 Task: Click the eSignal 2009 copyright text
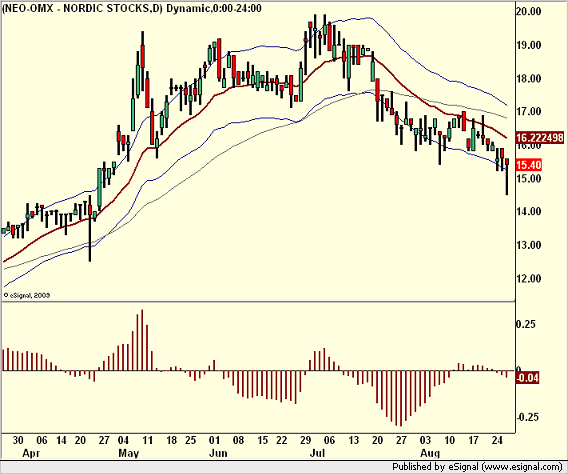pyautogui.click(x=27, y=295)
